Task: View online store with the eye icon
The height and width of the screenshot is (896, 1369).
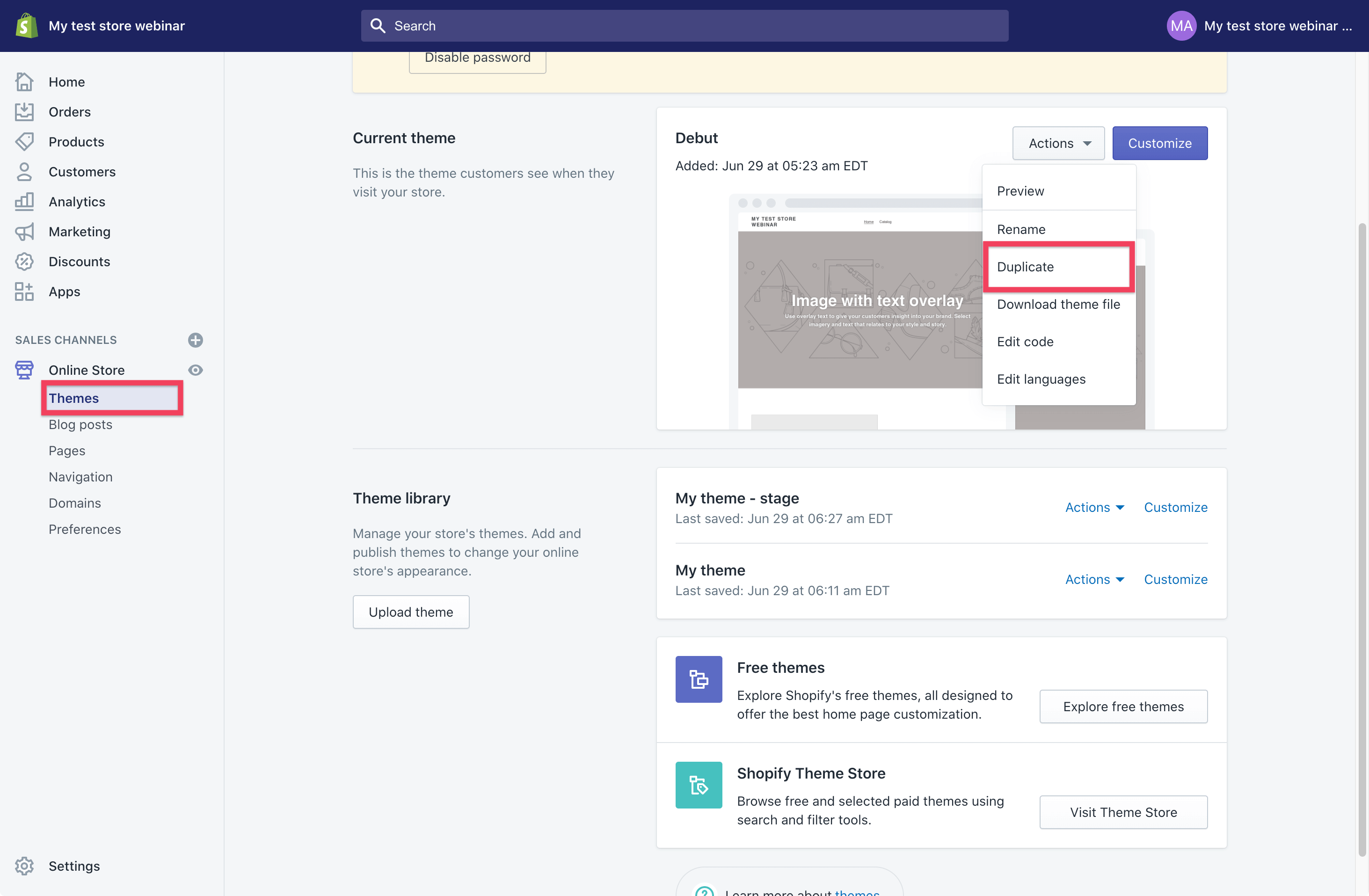Action: pyautogui.click(x=196, y=370)
